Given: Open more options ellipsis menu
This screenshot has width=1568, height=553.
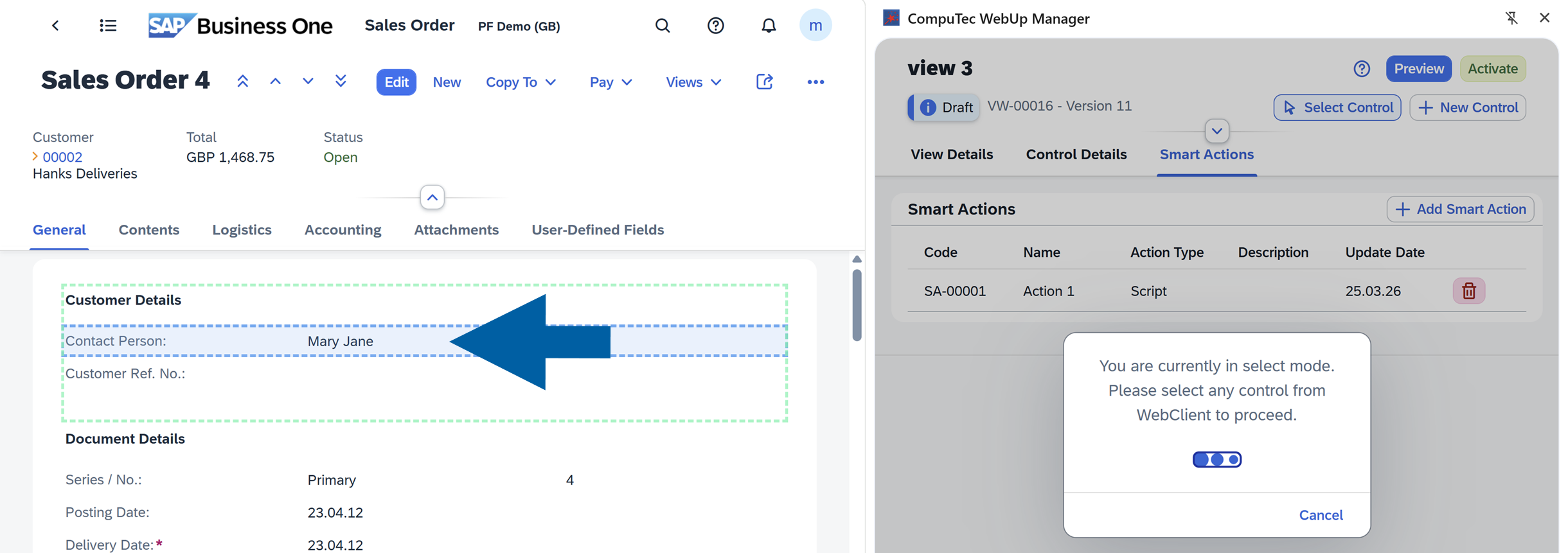Looking at the screenshot, I should coord(815,82).
